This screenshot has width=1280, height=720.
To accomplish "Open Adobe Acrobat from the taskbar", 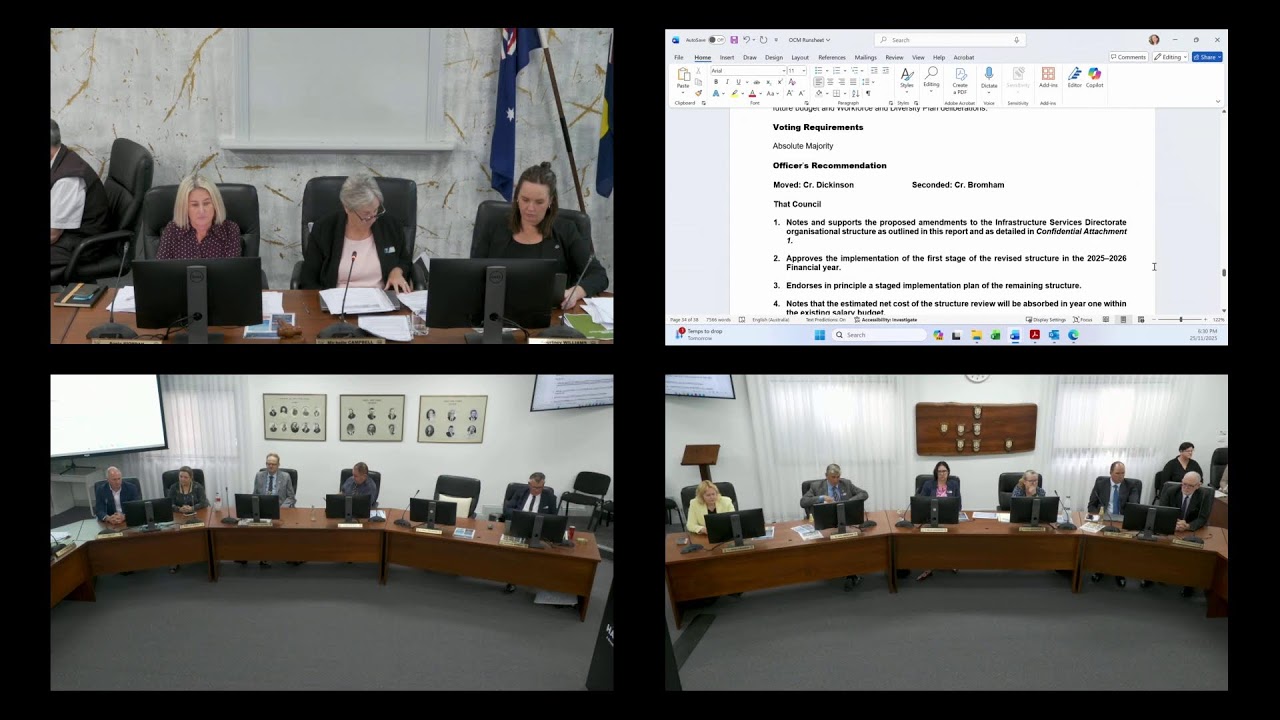I will click(1035, 335).
